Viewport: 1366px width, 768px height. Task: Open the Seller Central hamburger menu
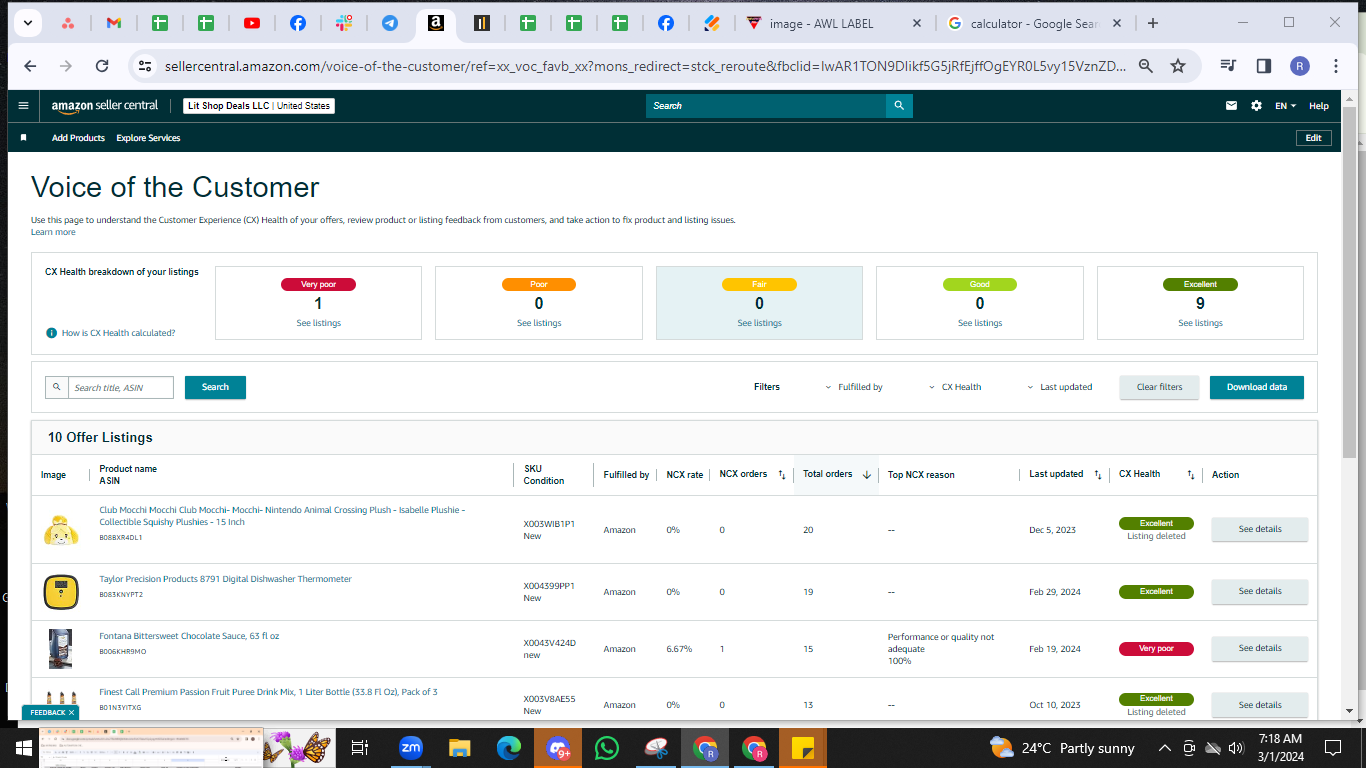coord(24,105)
